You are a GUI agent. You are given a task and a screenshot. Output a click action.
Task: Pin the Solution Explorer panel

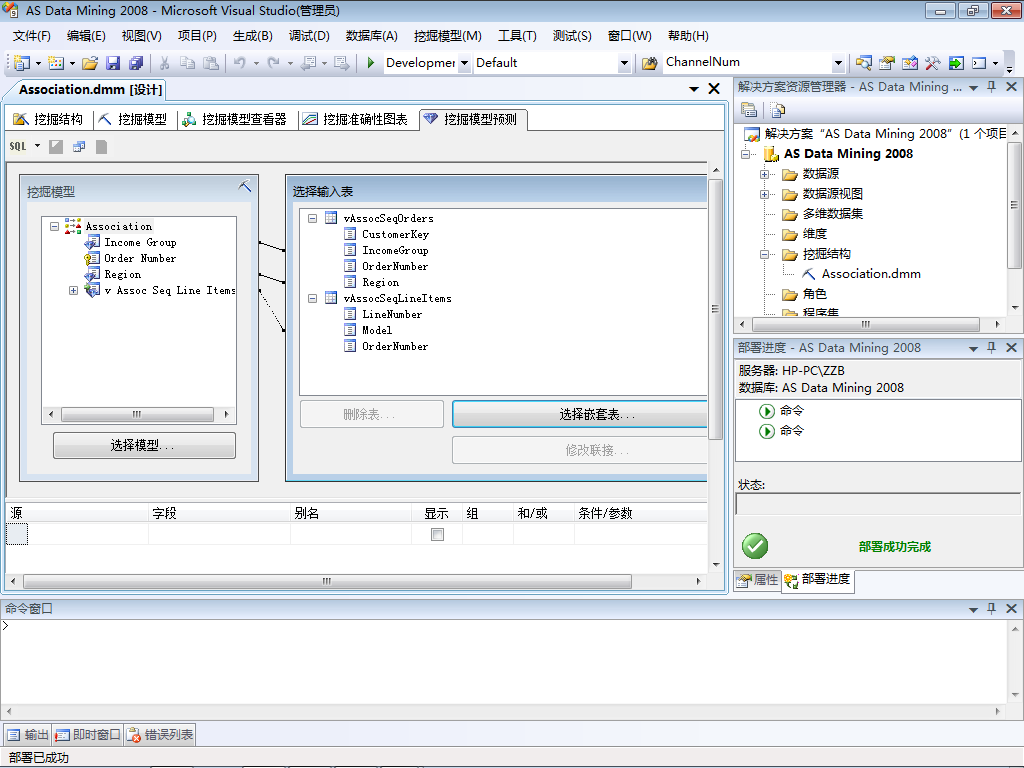[x=991, y=87]
